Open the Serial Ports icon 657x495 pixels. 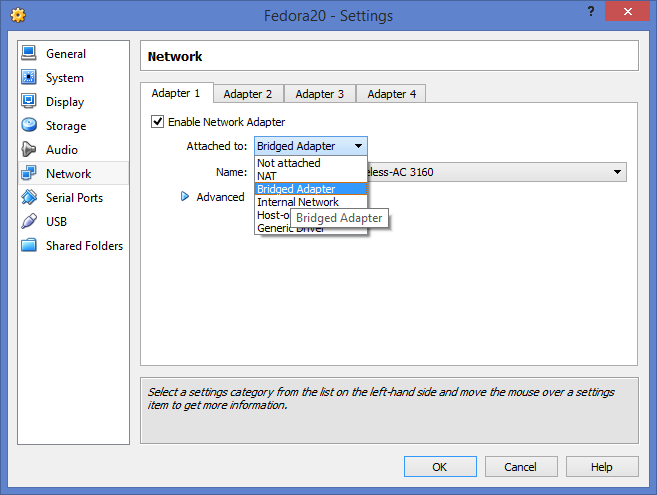29,197
